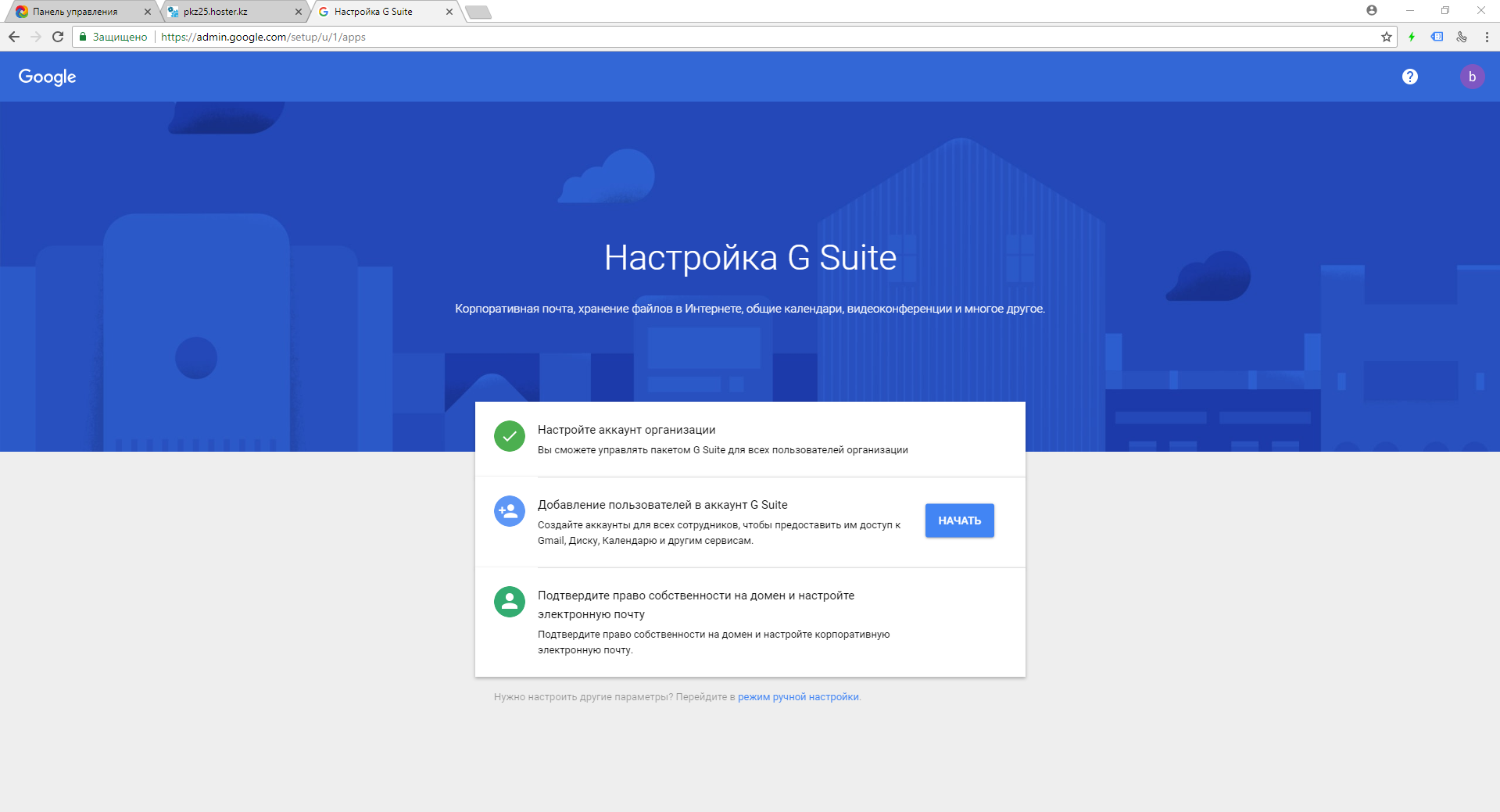Click the green secure padlock icon
This screenshot has height=812, width=1500.
pyautogui.click(x=83, y=37)
